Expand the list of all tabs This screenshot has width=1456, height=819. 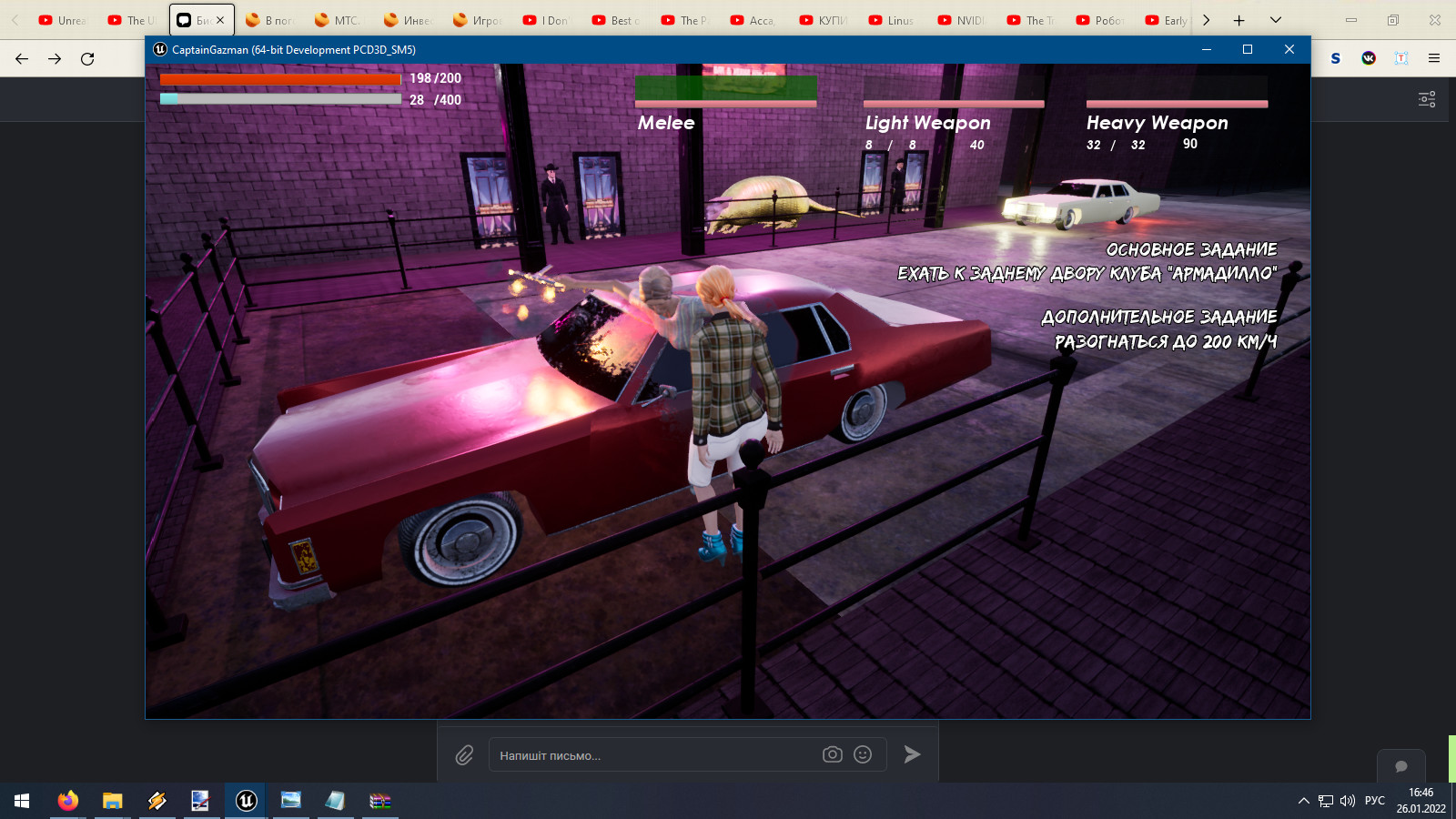coord(1276,20)
